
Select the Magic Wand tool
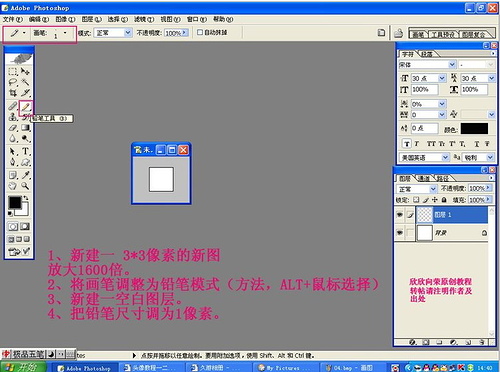coord(25,82)
